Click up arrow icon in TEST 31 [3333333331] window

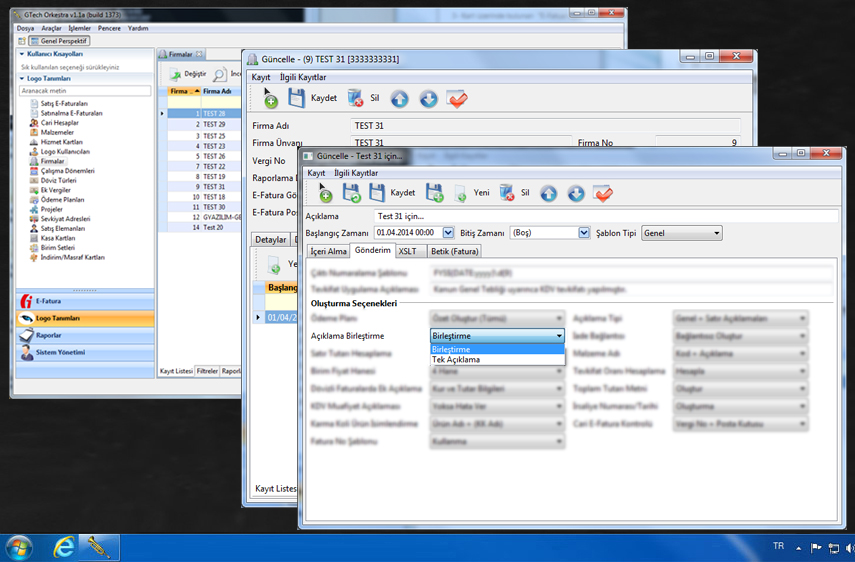(399, 99)
